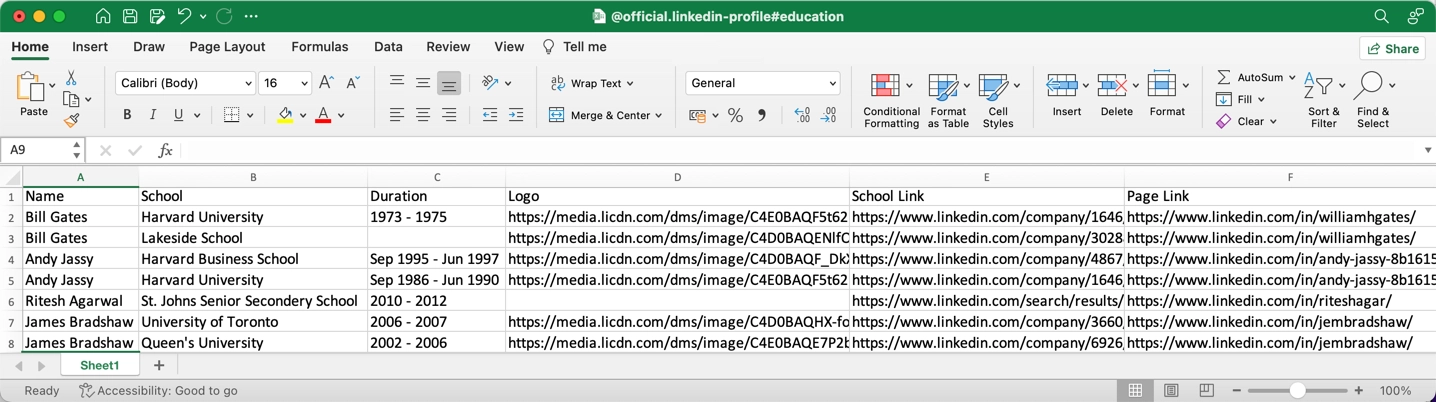Screen dimensions: 1436x402
Task: Adjust the zoom slider handle
Action: pos(1297,390)
